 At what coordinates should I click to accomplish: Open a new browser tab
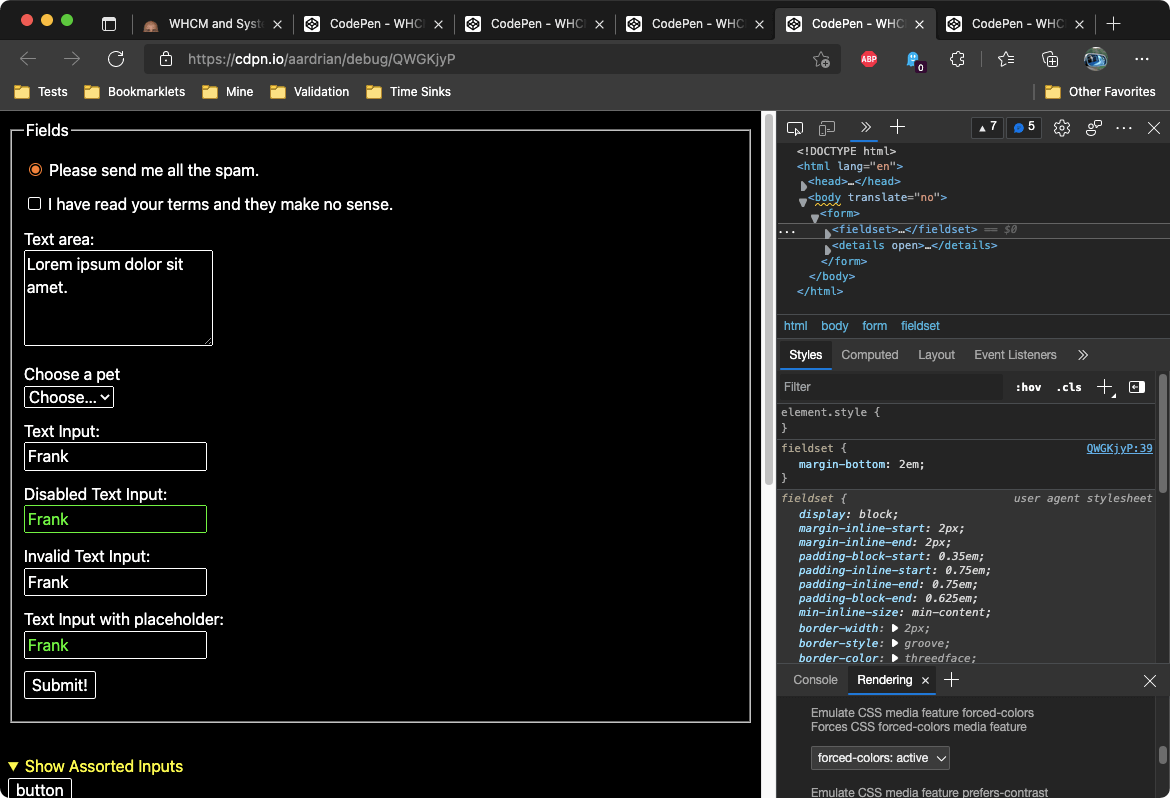click(x=1113, y=24)
